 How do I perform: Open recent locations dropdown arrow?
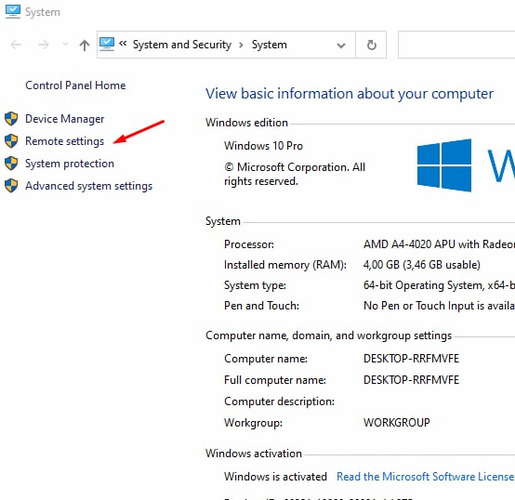65,44
